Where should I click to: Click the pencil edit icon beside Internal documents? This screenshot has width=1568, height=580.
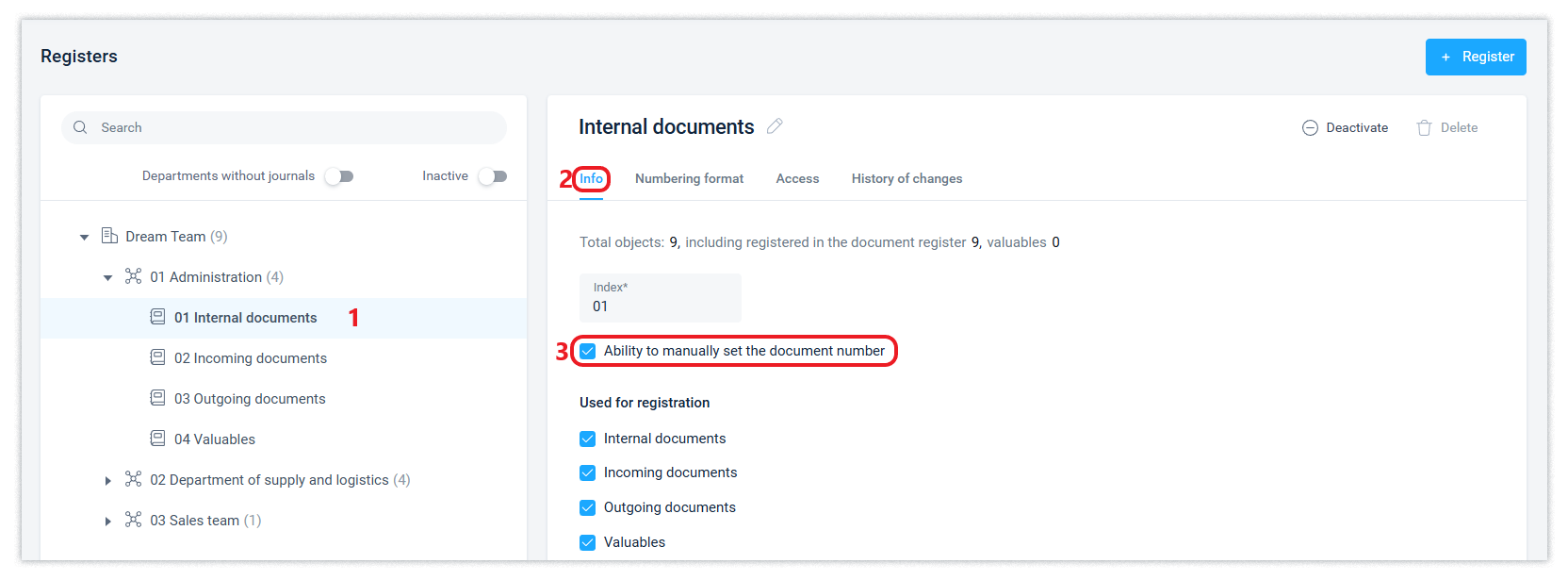click(x=775, y=126)
